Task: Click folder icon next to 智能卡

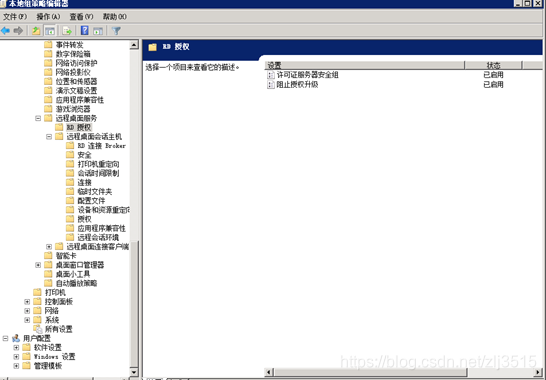Action: [48, 256]
